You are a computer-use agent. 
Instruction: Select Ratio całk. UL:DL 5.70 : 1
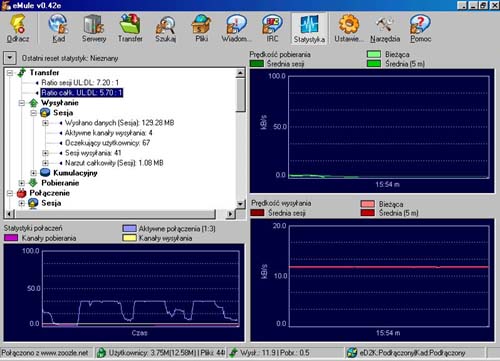(x=82, y=93)
